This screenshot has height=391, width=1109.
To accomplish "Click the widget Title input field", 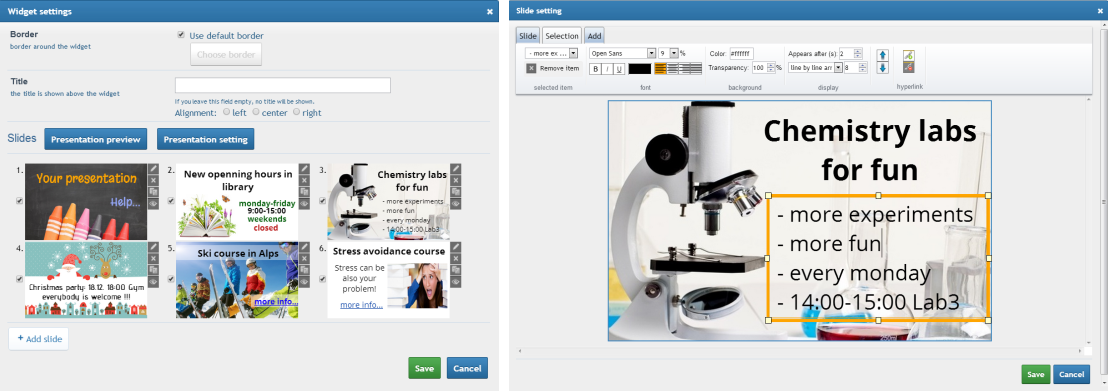I will pyautogui.click(x=283, y=85).
